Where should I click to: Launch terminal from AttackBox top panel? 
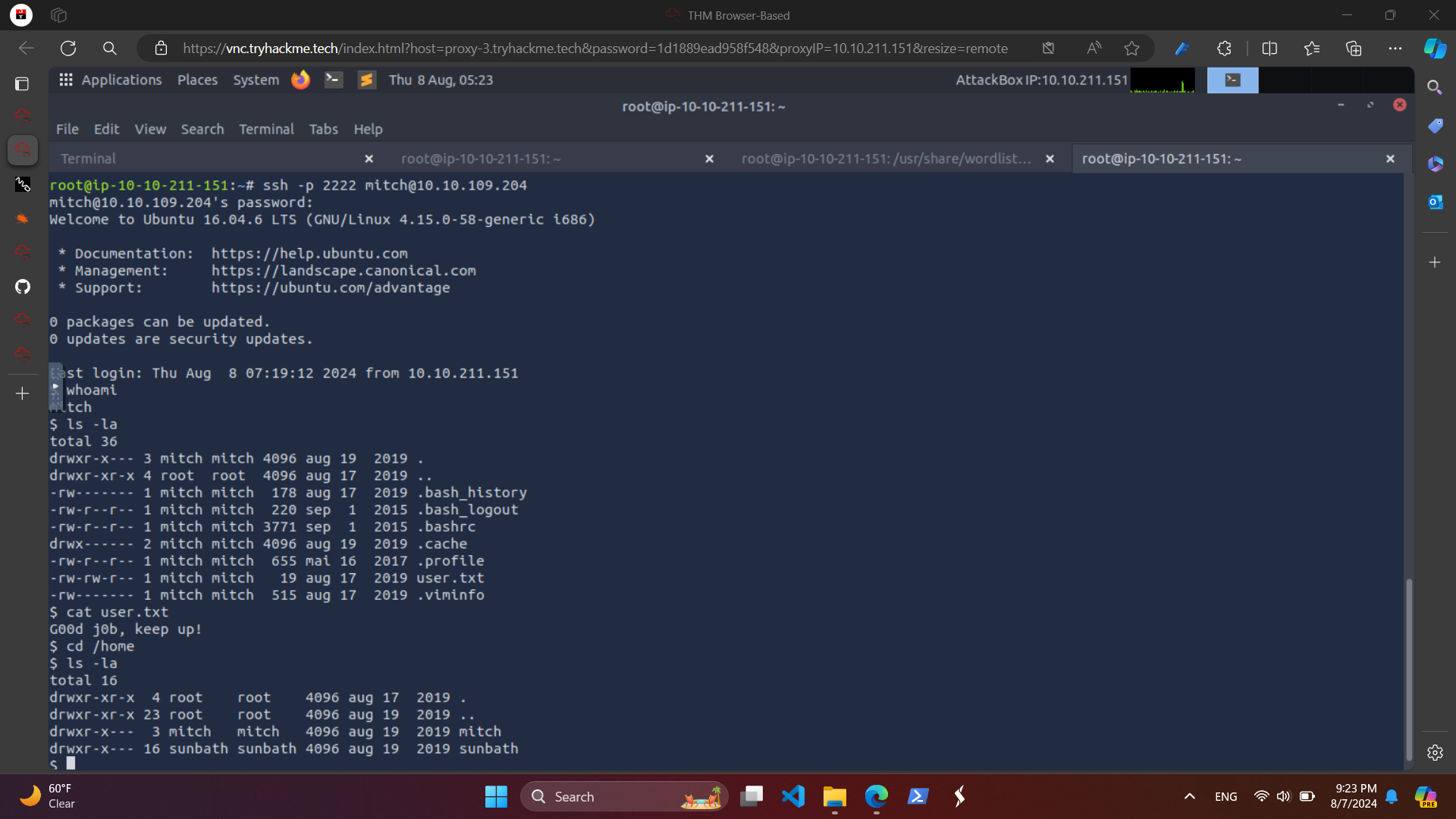[x=334, y=80]
